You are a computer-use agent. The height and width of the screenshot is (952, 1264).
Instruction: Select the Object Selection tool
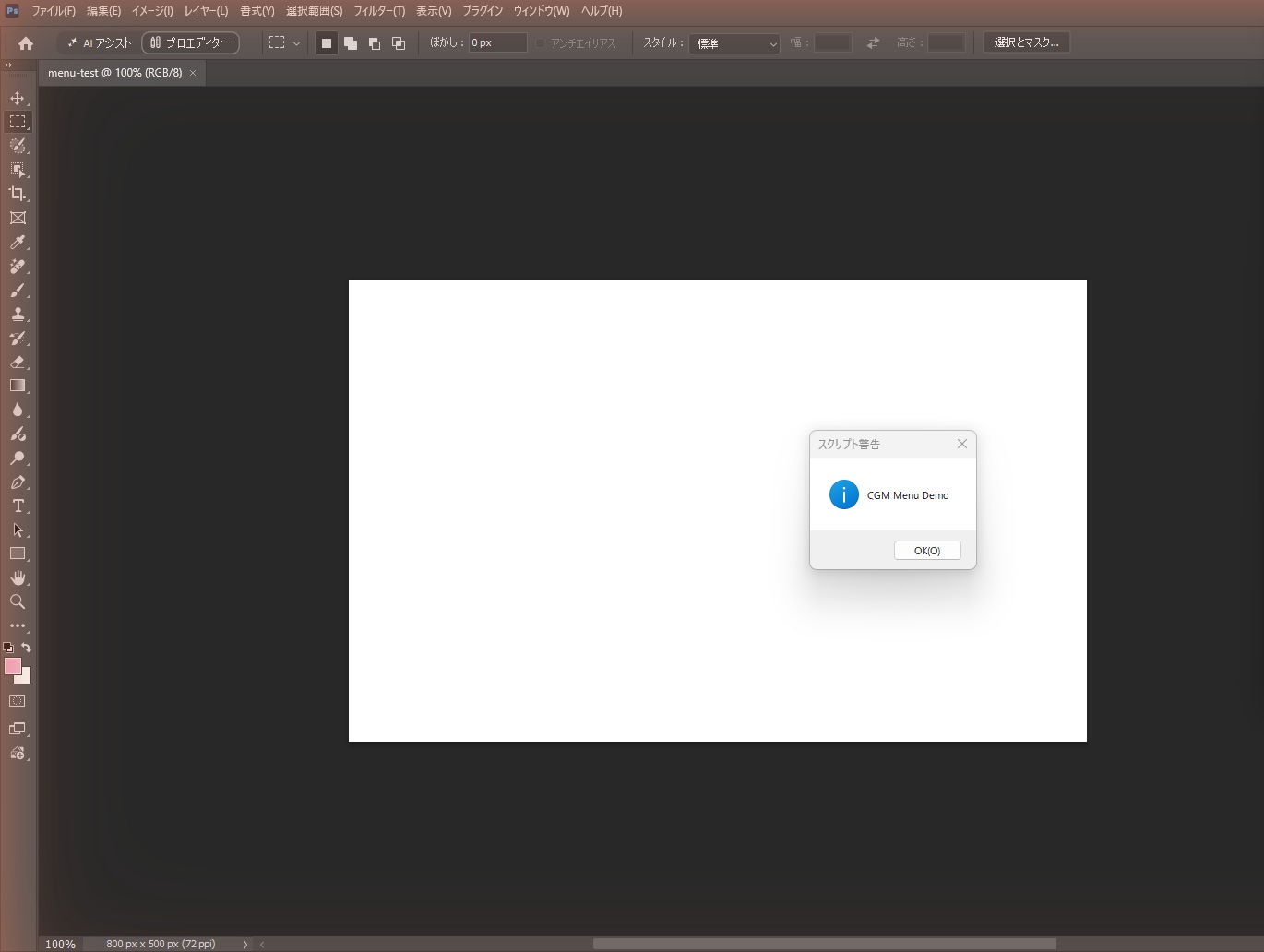(18, 170)
